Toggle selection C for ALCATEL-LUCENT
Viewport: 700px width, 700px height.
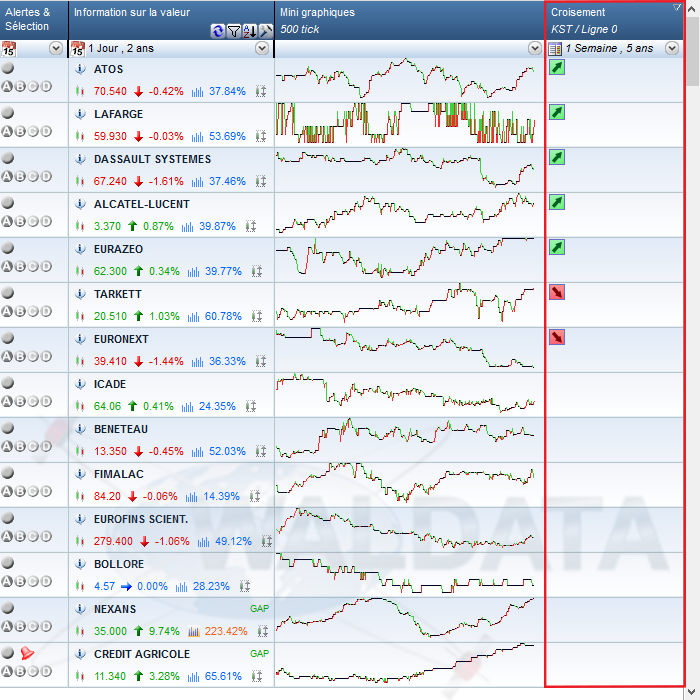point(33,221)
